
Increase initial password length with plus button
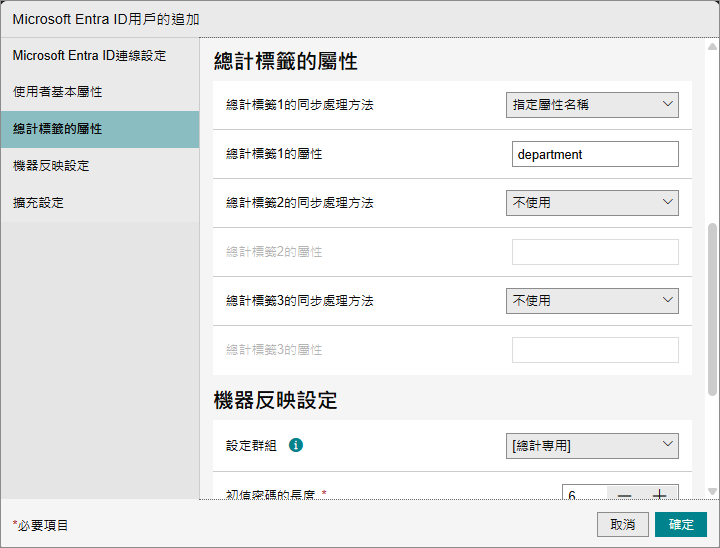point(660,494)
